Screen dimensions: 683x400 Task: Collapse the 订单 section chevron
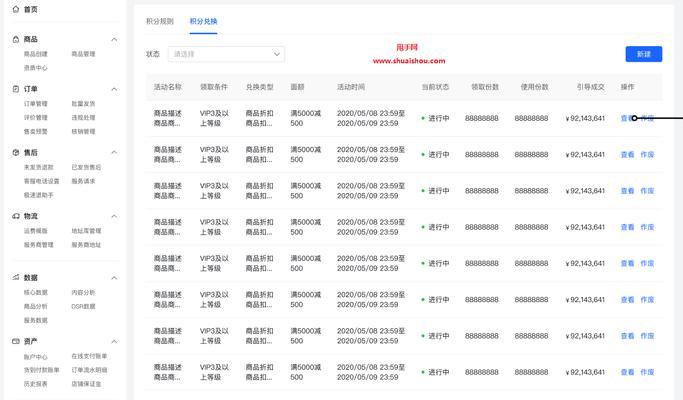[x=114, y=89]
